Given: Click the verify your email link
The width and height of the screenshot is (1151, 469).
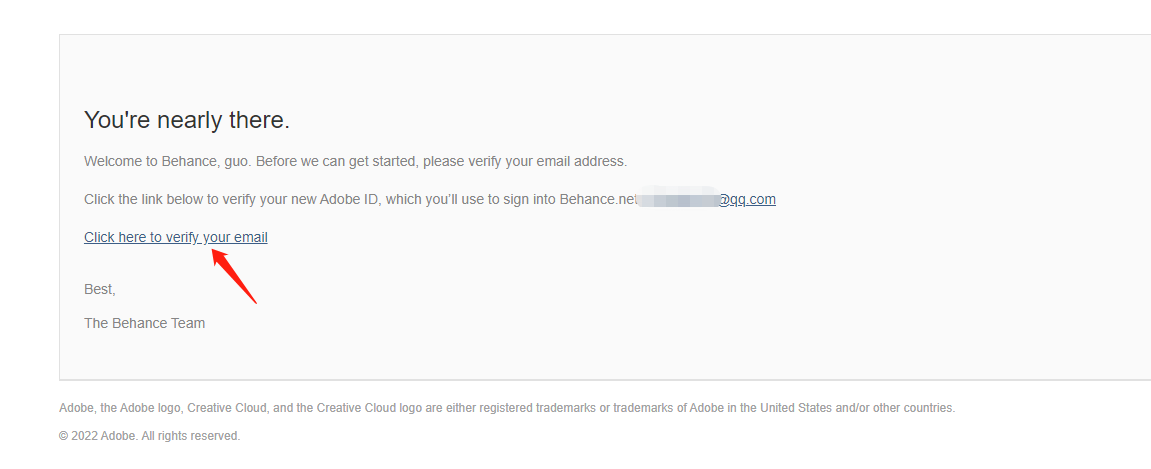Looking at the screenshot, I should pos(175,237).
